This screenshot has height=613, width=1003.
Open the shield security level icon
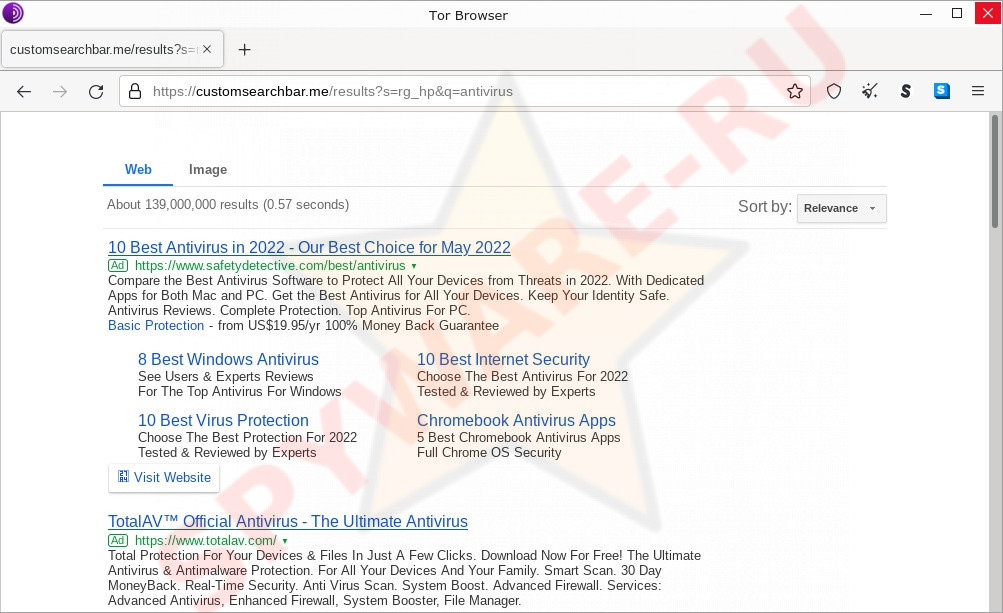pyautogui.click(x=833, y=92)
